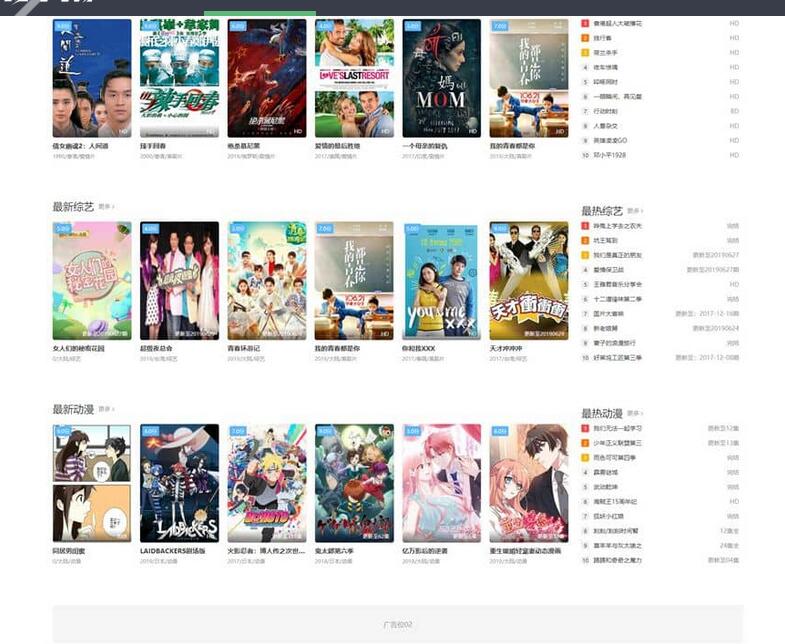Viewport: 785px width, 644px height.
Task: Open the 更多 link beside 最新动漫
Action: coord(106,409)
